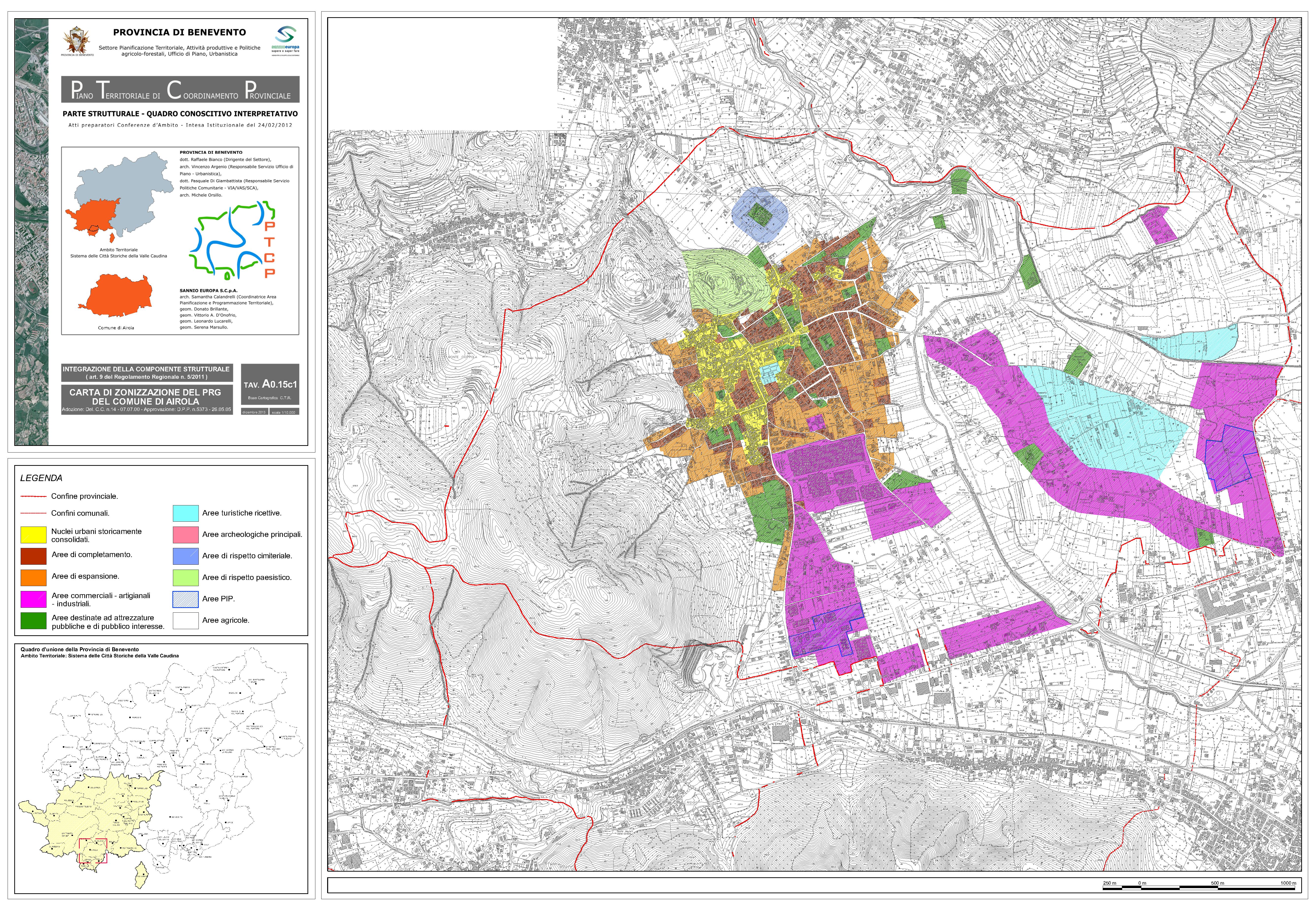Click the blue cemetery buffer zone on the map
The height and width of the screenshot is (910, 1316).
tap(760, 214)
